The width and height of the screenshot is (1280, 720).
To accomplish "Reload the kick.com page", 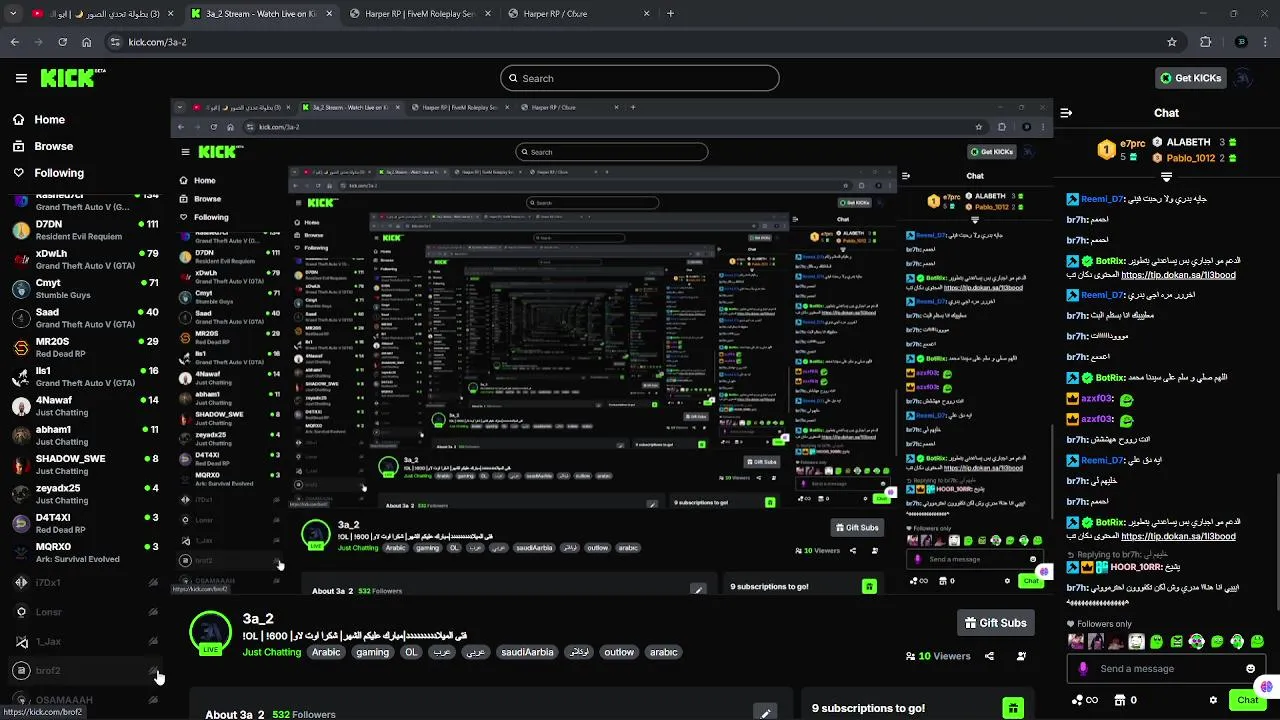I will click(62, 42).
